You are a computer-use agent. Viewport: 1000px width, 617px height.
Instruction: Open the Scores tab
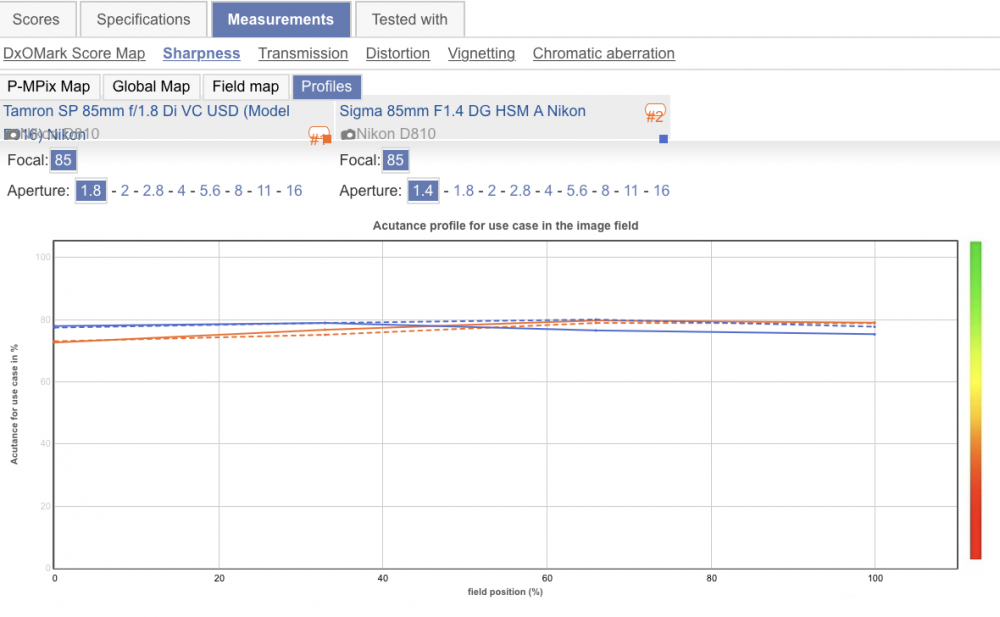pyautogui.click(x=36, y=19)
